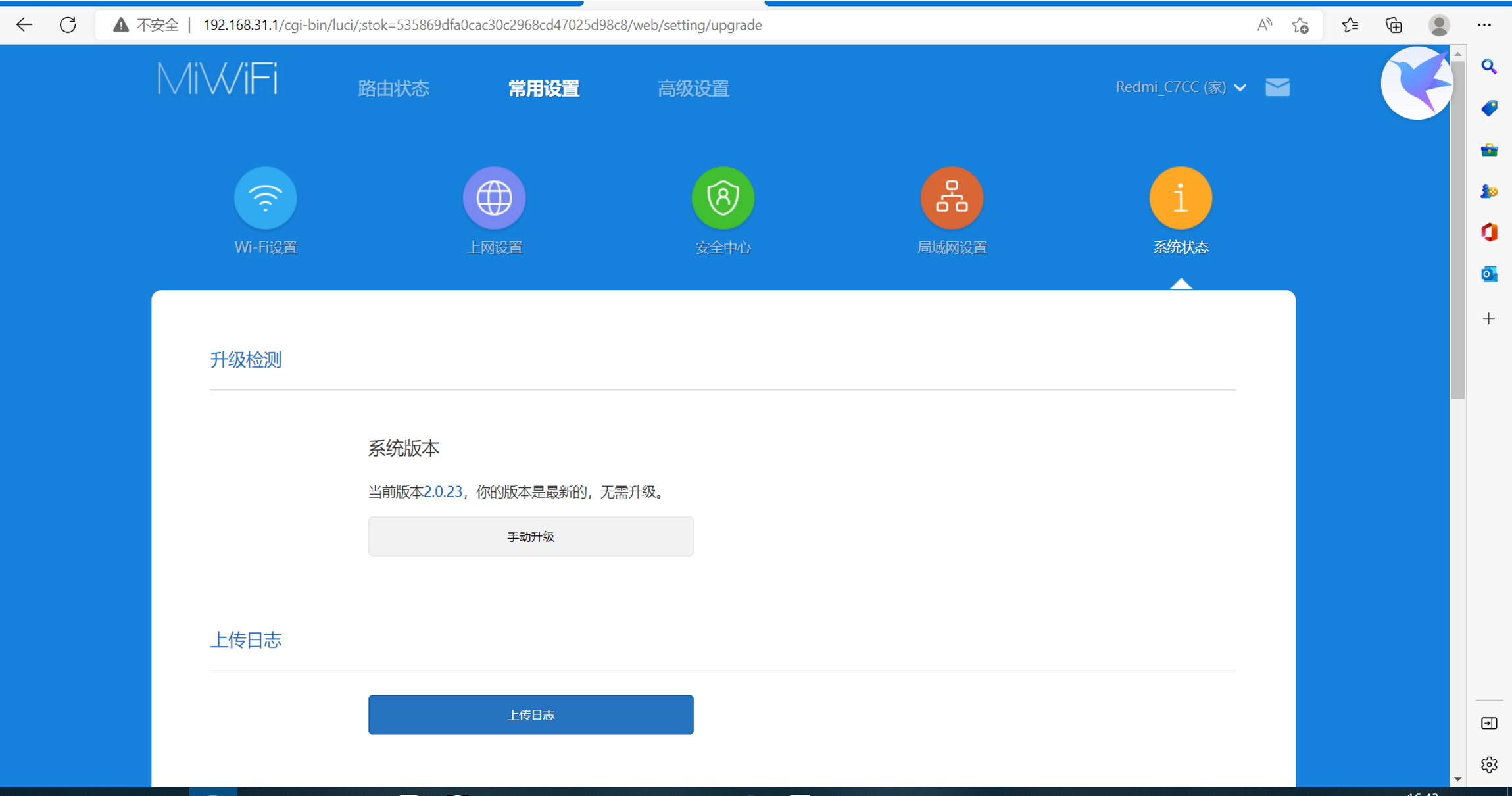1512x796 pixels.
Task: Add a sidebar app with the plus button
Action: [1489, 319]
